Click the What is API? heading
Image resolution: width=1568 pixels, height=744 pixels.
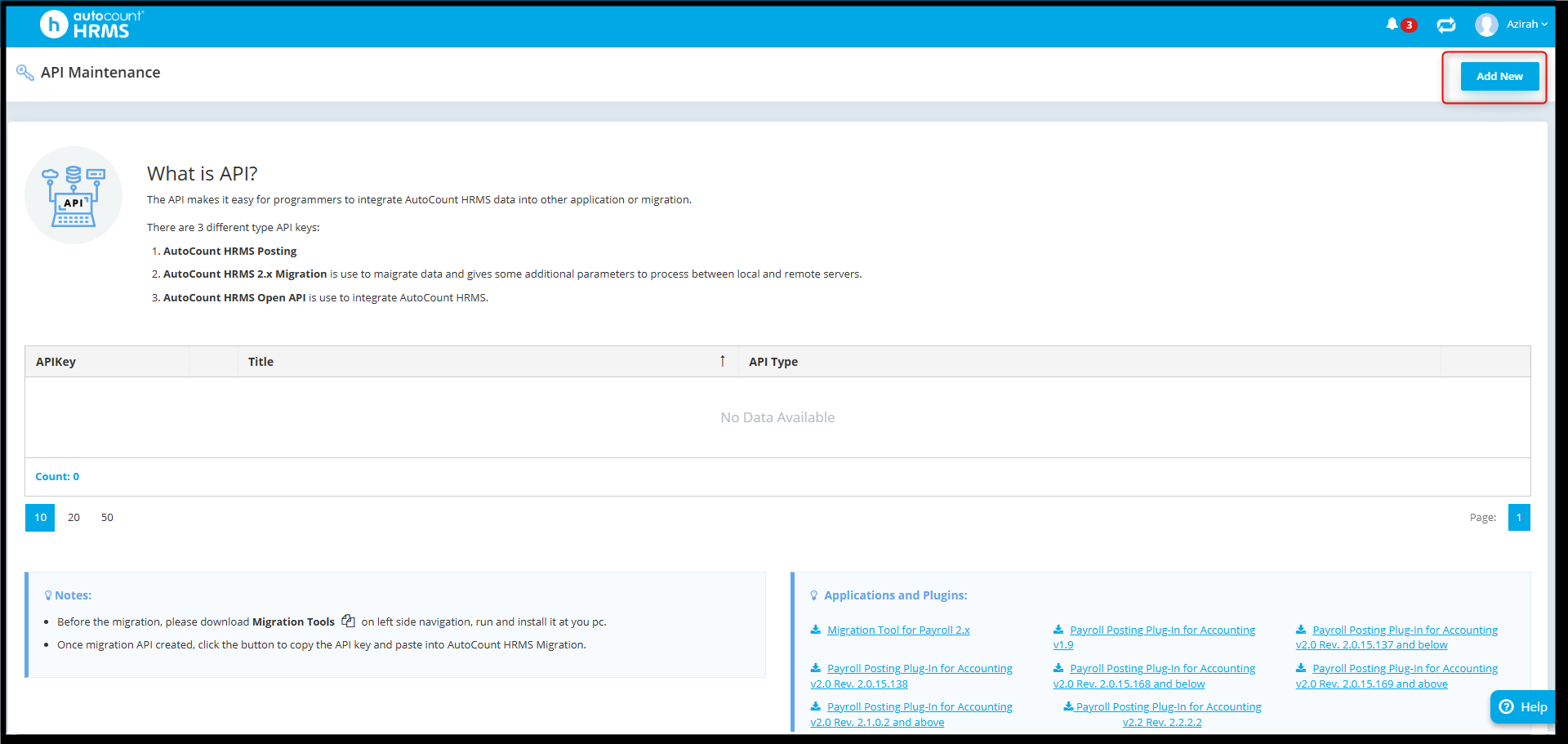coord(203,174)
